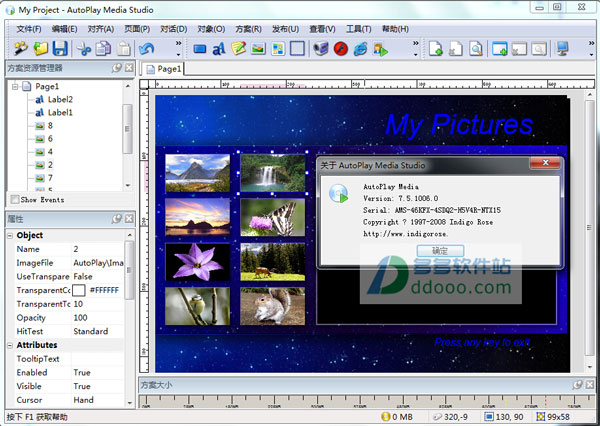Open the 发布(U) menu
The width and height of the screenshot is (600, 426).
pos(285,29)
